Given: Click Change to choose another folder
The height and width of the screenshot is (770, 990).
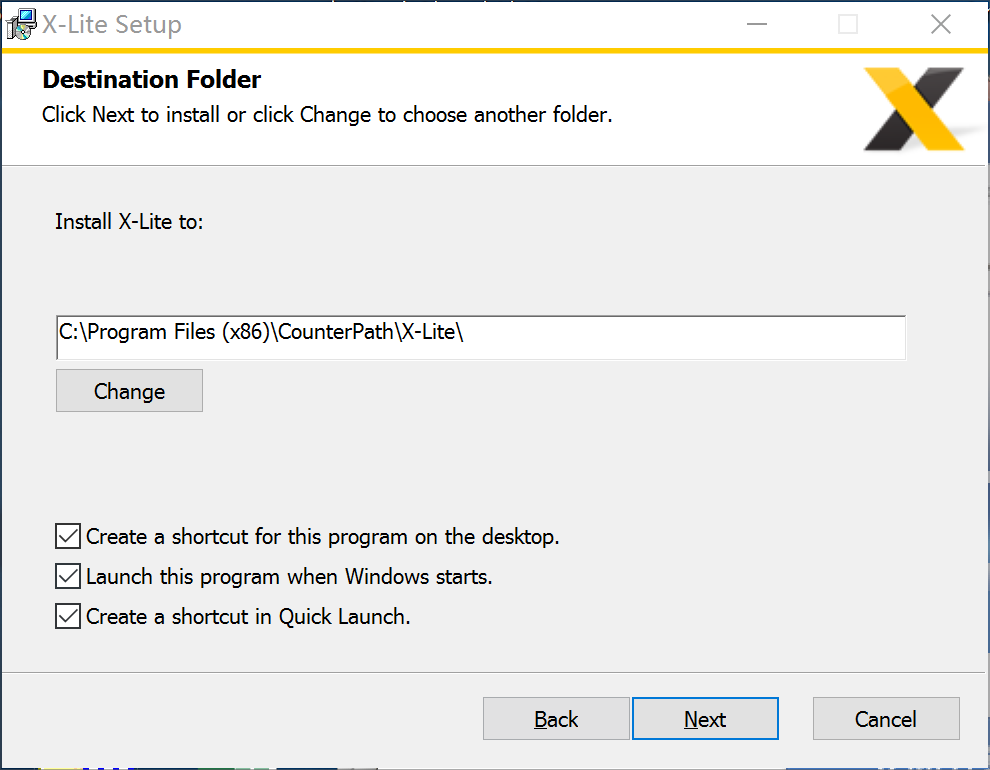Looking at the screenshot, I should coord(129,391).
